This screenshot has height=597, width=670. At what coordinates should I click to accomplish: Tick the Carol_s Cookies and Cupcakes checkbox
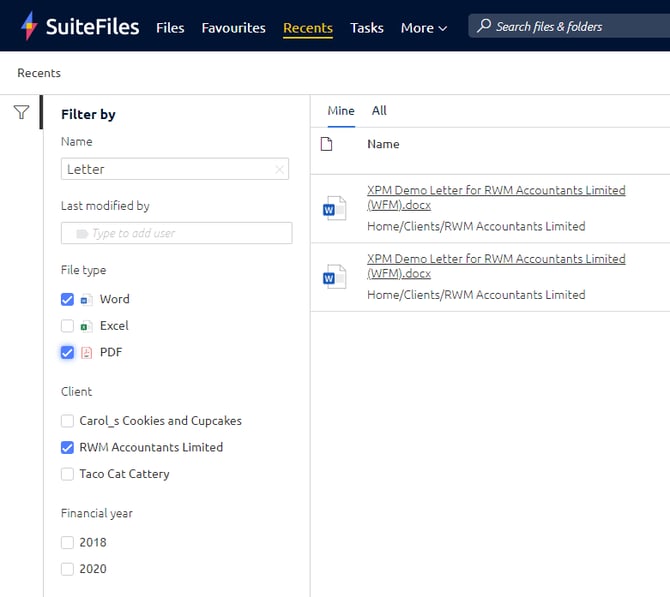click(x=67, y=421)
